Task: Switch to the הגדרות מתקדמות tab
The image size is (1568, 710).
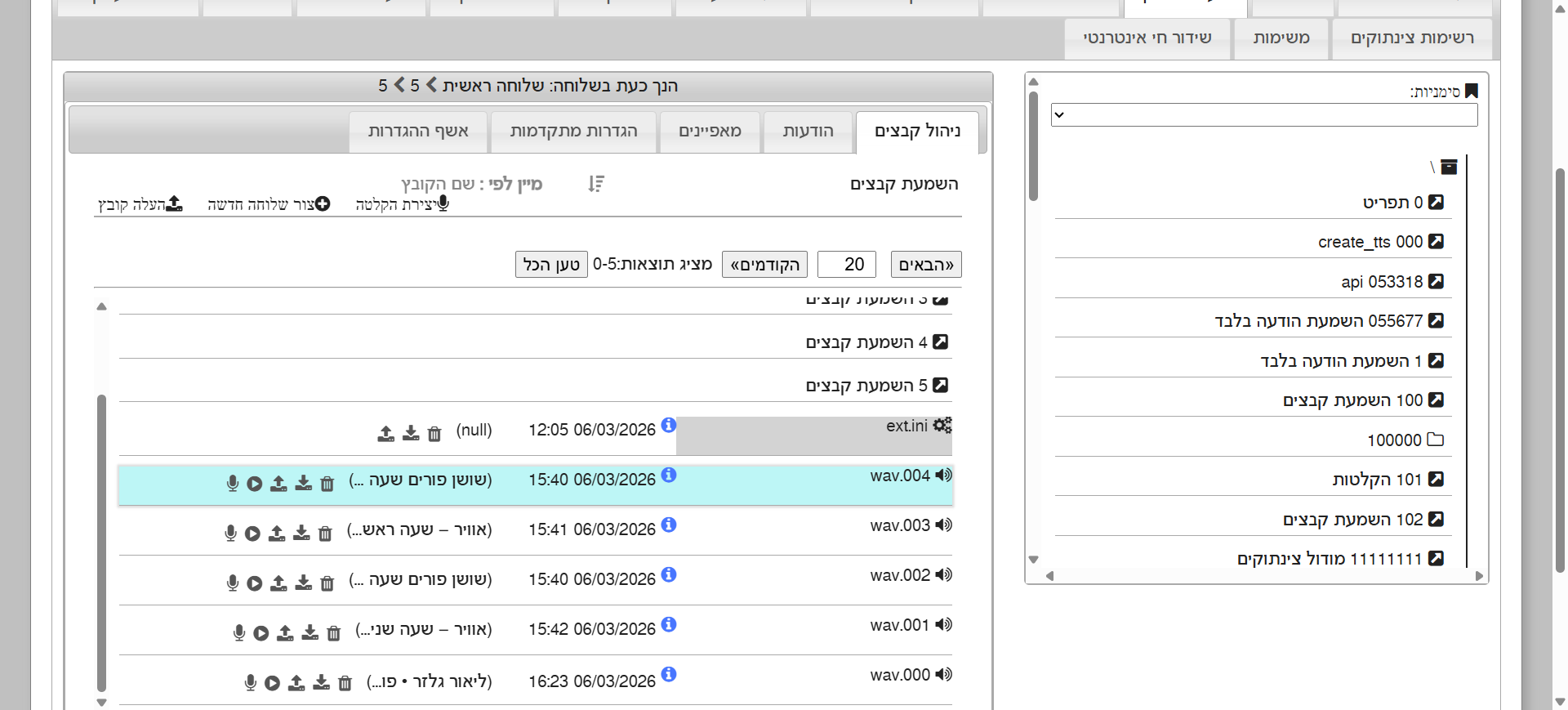Action: tap(573, 132)
